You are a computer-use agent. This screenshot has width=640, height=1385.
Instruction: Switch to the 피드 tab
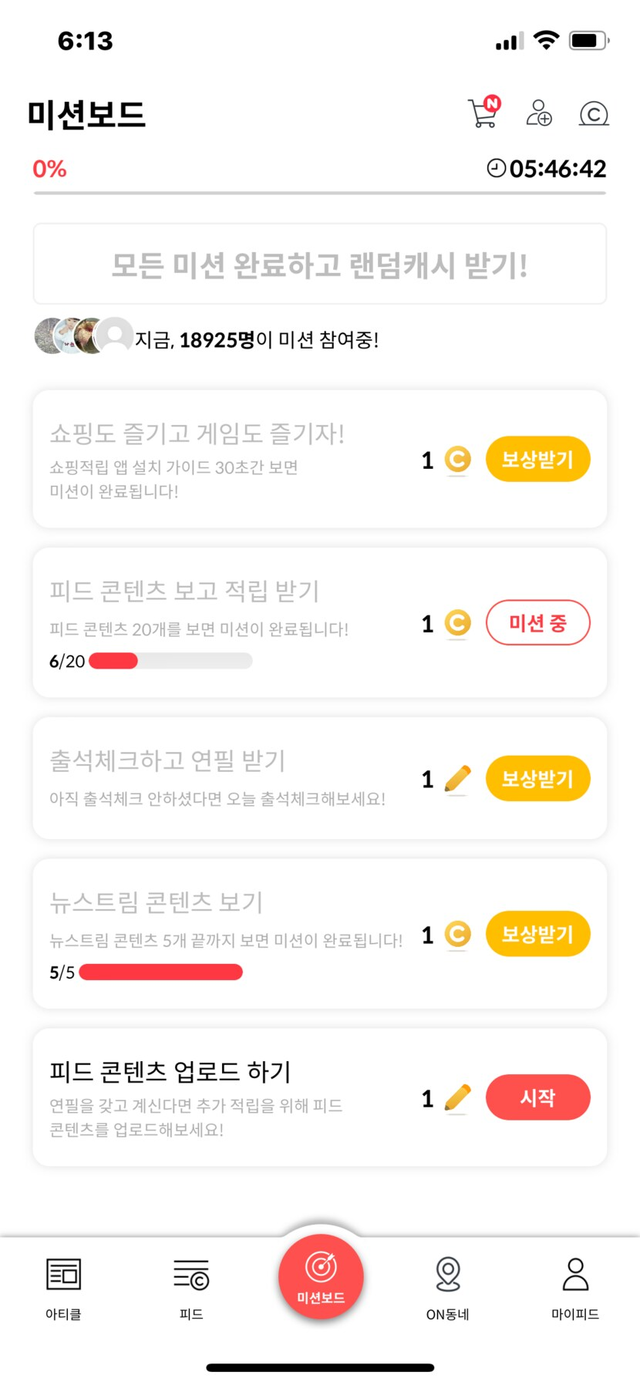(x=191, y=1288)
